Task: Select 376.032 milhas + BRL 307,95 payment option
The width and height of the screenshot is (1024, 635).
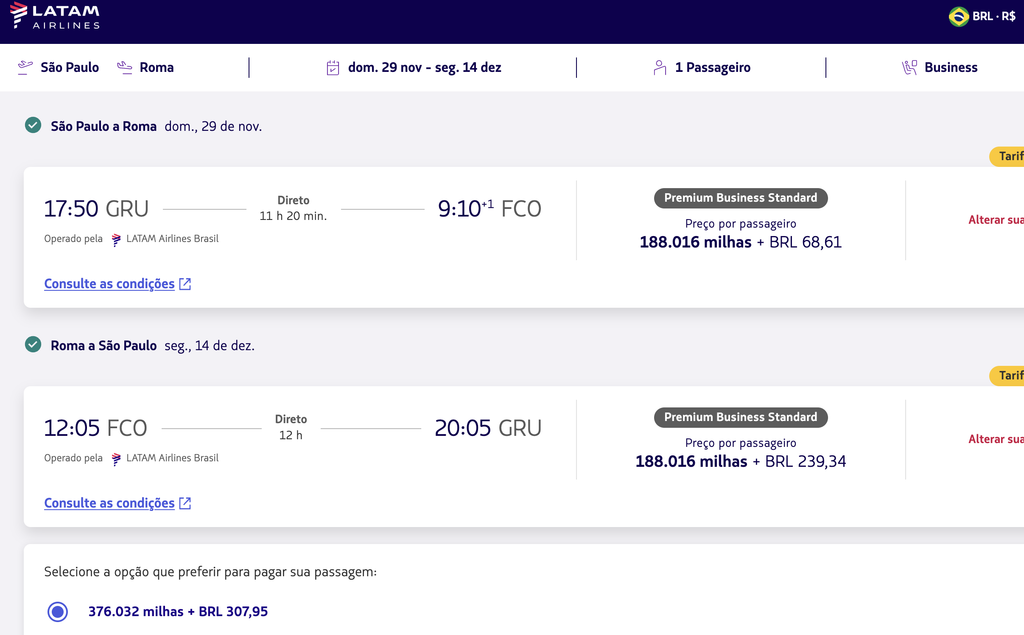Action: (57, 611)
